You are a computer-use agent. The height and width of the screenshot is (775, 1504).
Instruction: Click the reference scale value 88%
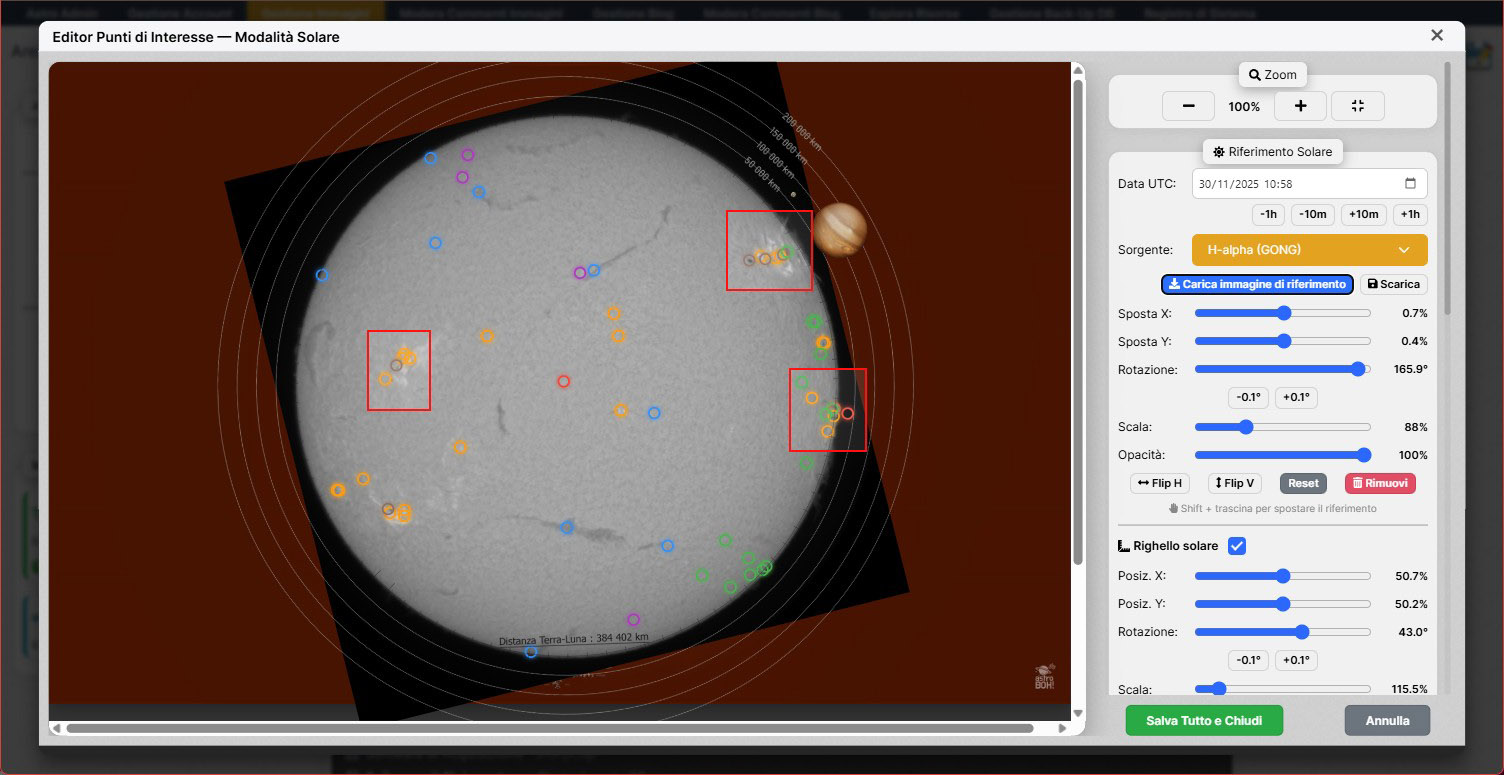pos(1416,427)
